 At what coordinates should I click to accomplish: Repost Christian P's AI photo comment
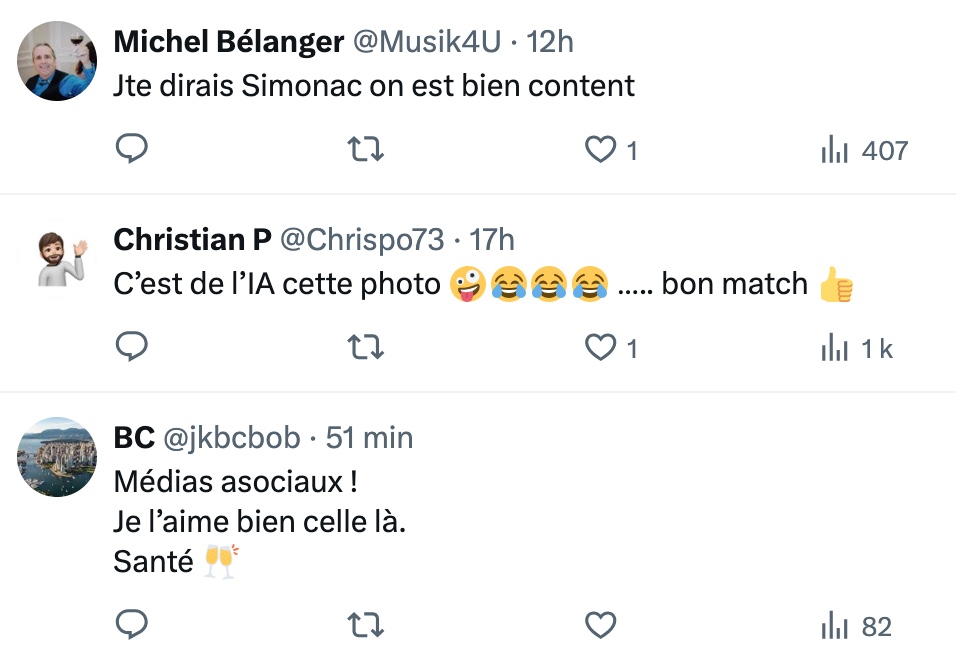pos(365,347)
